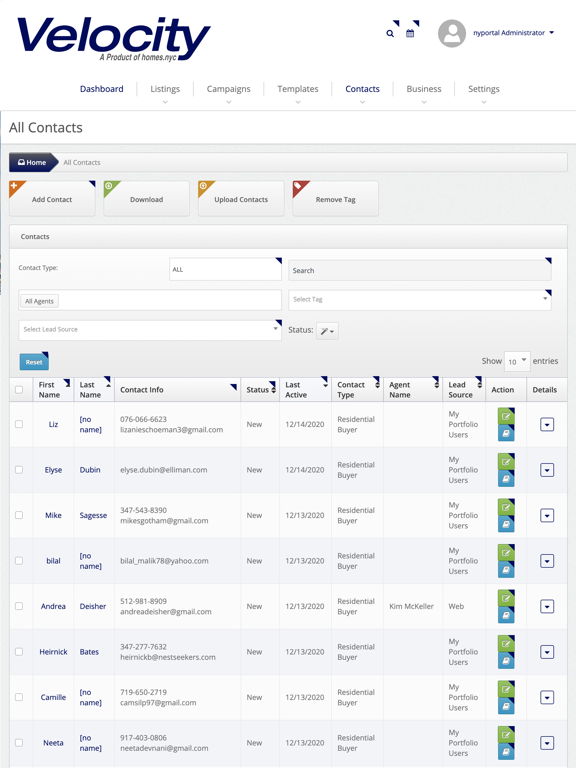This screenshot has height=768, width=576.
Task: Open the Campaigns menu
Action: (228, 89)
